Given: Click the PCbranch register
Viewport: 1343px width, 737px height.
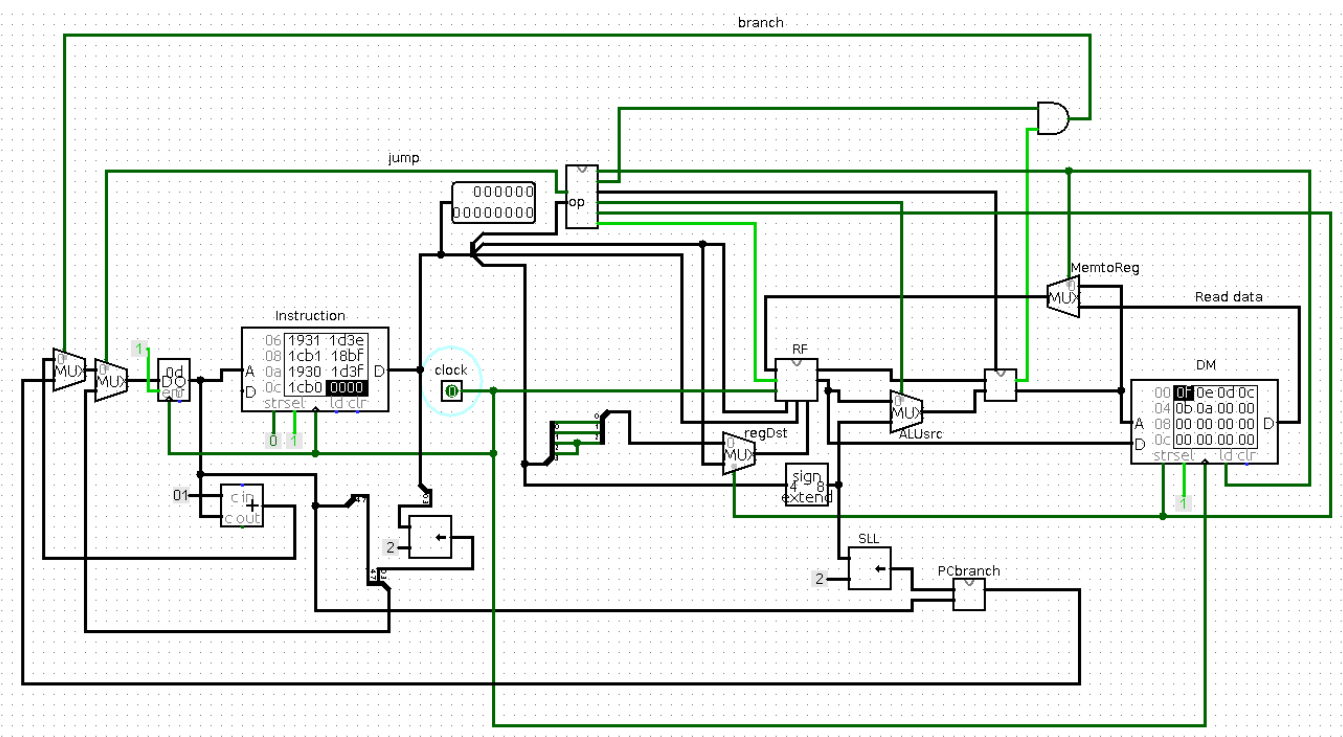Looking at the screenshot, I should [x=967, y=594].
